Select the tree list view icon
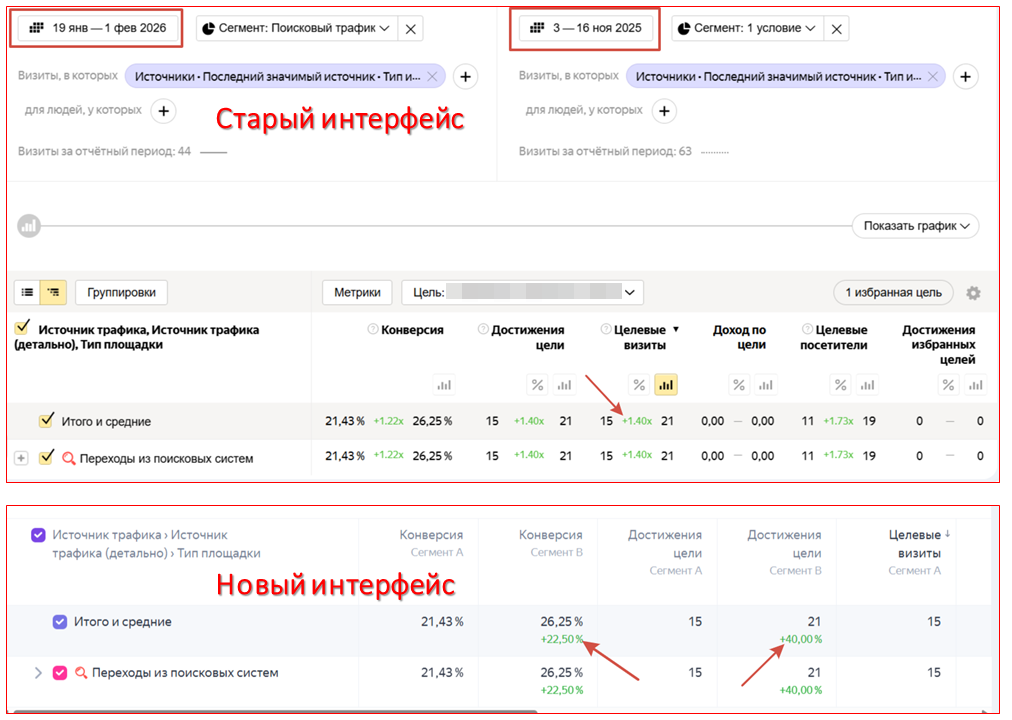Screen dimensions: 1012x720 [54, 293]
